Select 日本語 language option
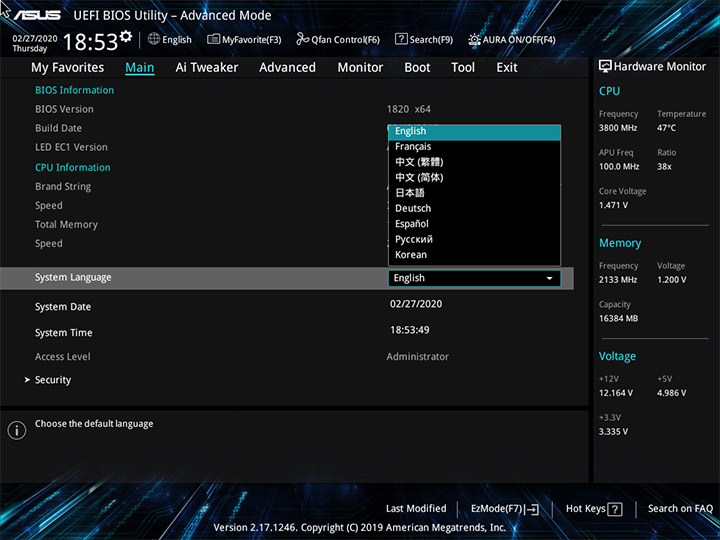The width and height of the screenshot is (720, 540). [474, 193]
